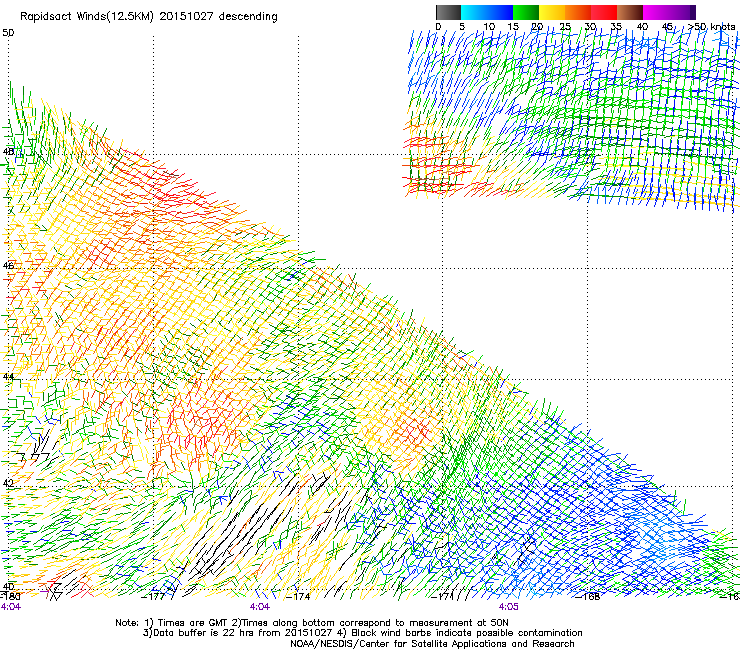Click the gray 0-5 knots color bar segment
The height and width of the screenshot is (650, 740).
(448, 12)
